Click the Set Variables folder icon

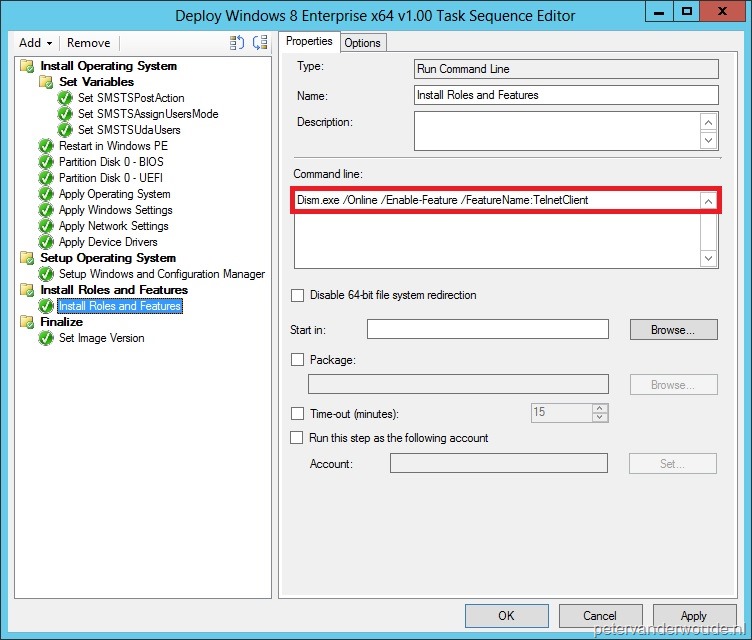click(46, 82)
